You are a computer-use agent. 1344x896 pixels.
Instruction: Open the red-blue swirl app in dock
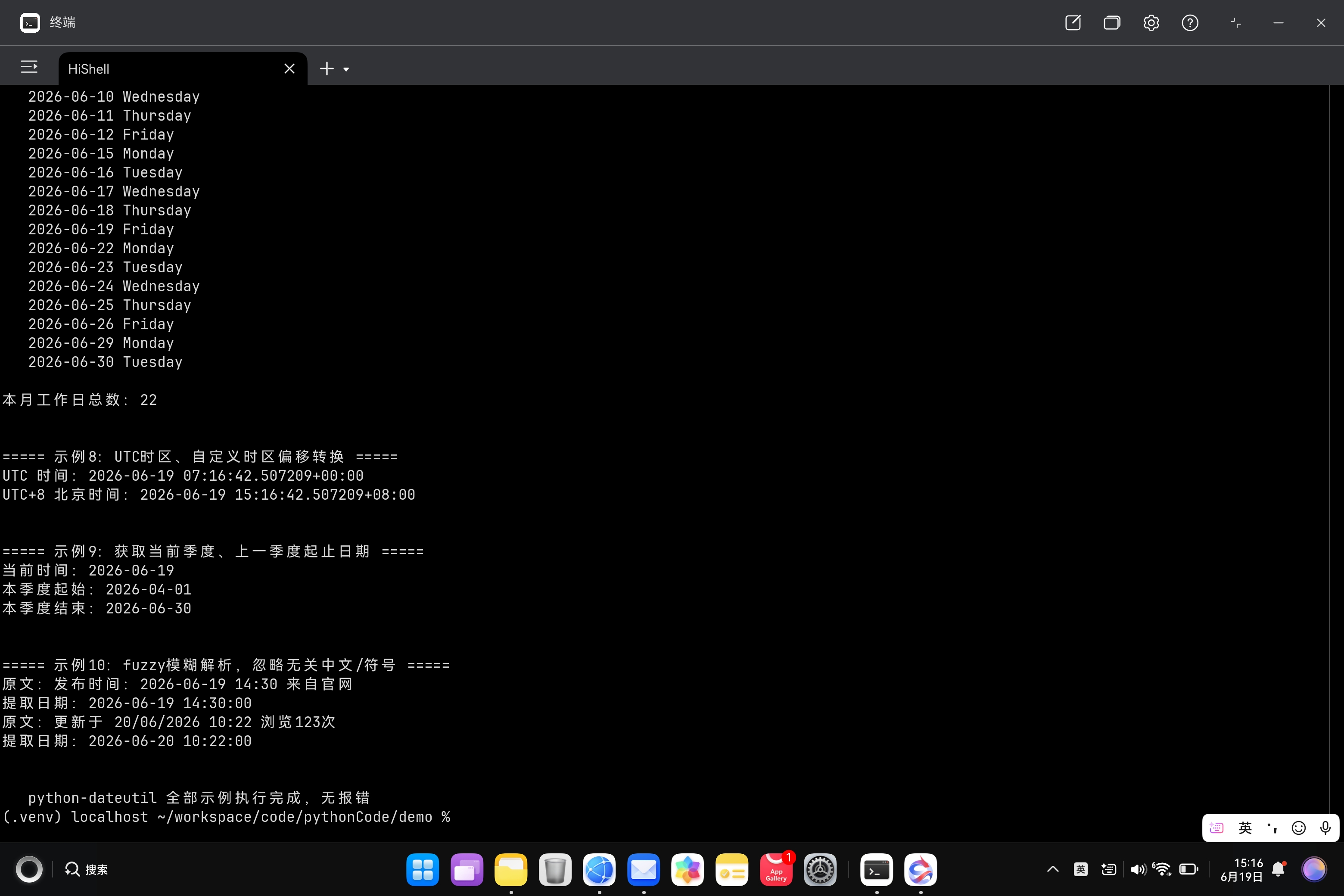click(921, 870)
